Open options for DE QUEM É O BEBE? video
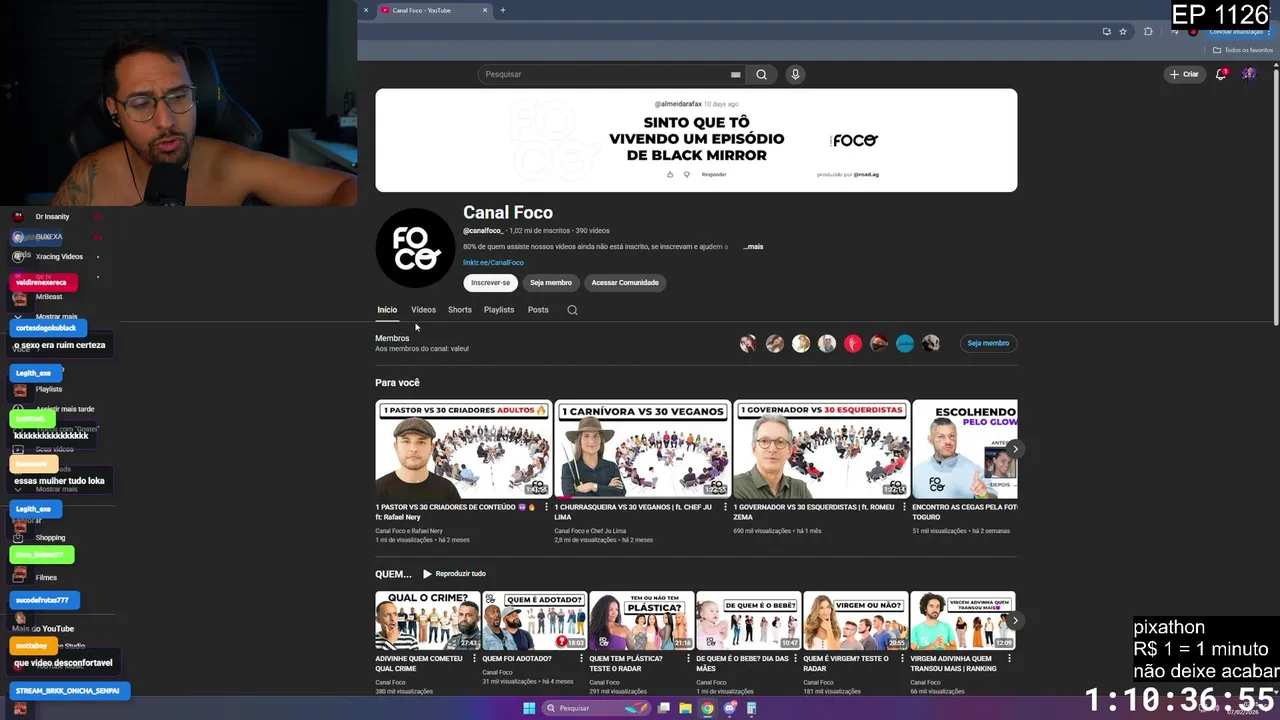Screen dimensions: 1280x720 [x=795, y=660]
